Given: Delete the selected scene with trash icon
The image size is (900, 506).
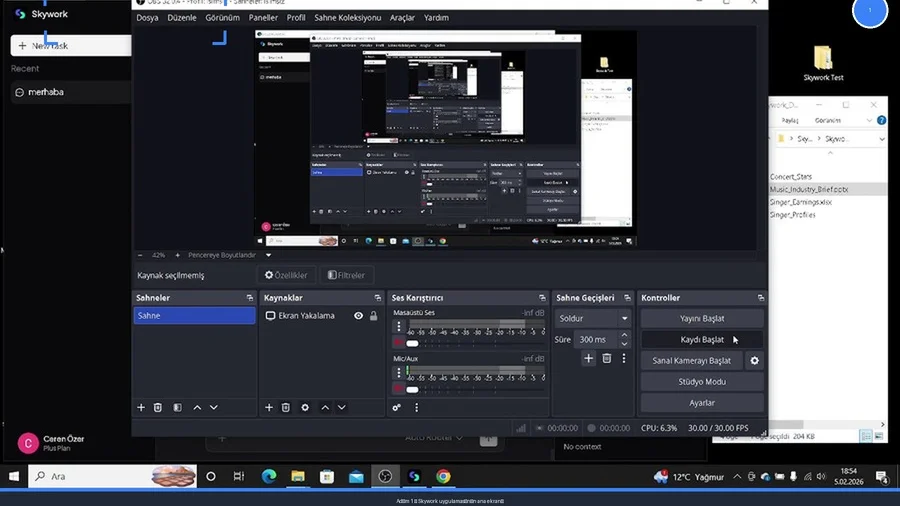Looking at the screenshot, I should [158, 407].
